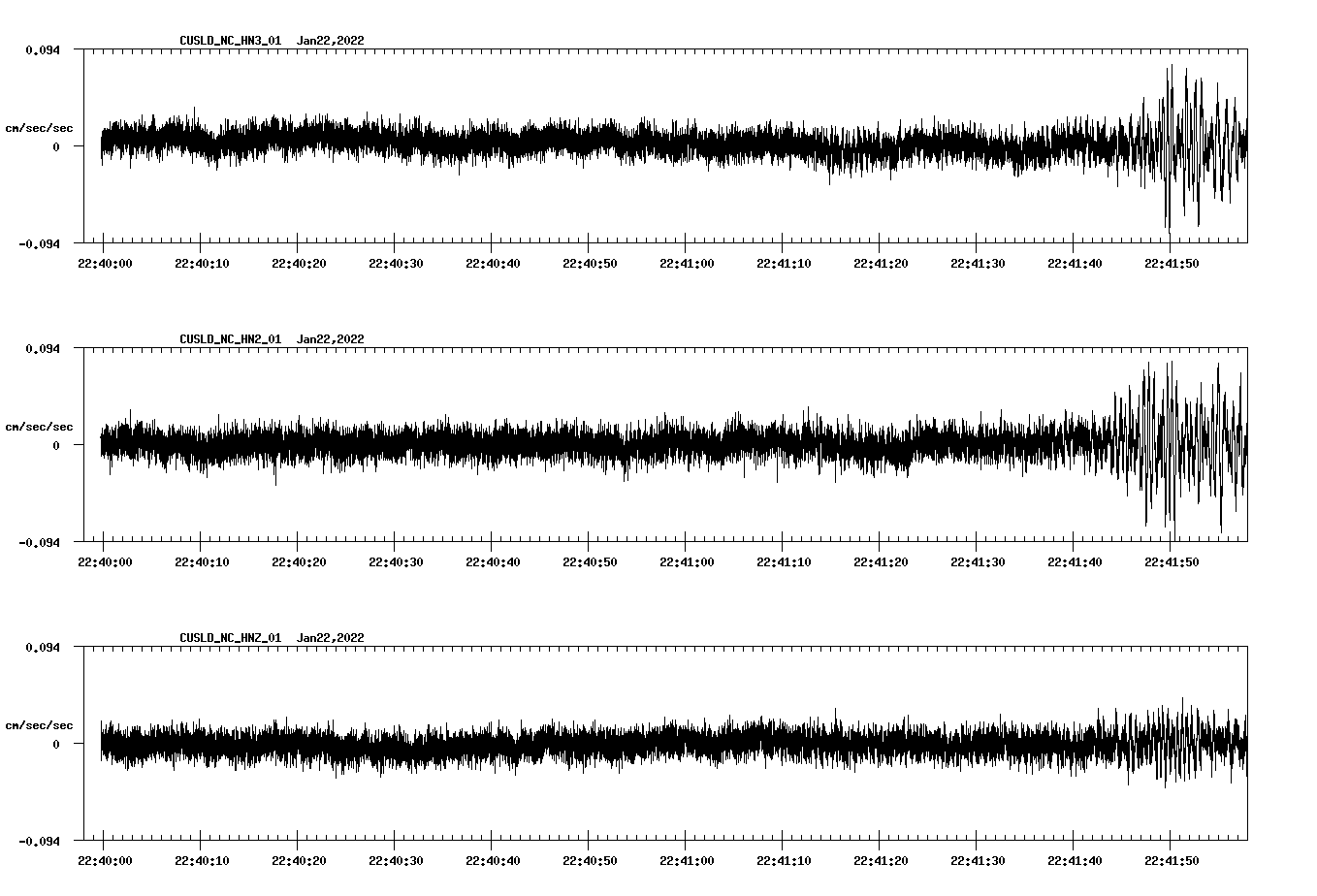Screen dimensions: 1317x896
Task: Click the 22:40:00 time label under HN2 plot
Action: click(105, 562)
